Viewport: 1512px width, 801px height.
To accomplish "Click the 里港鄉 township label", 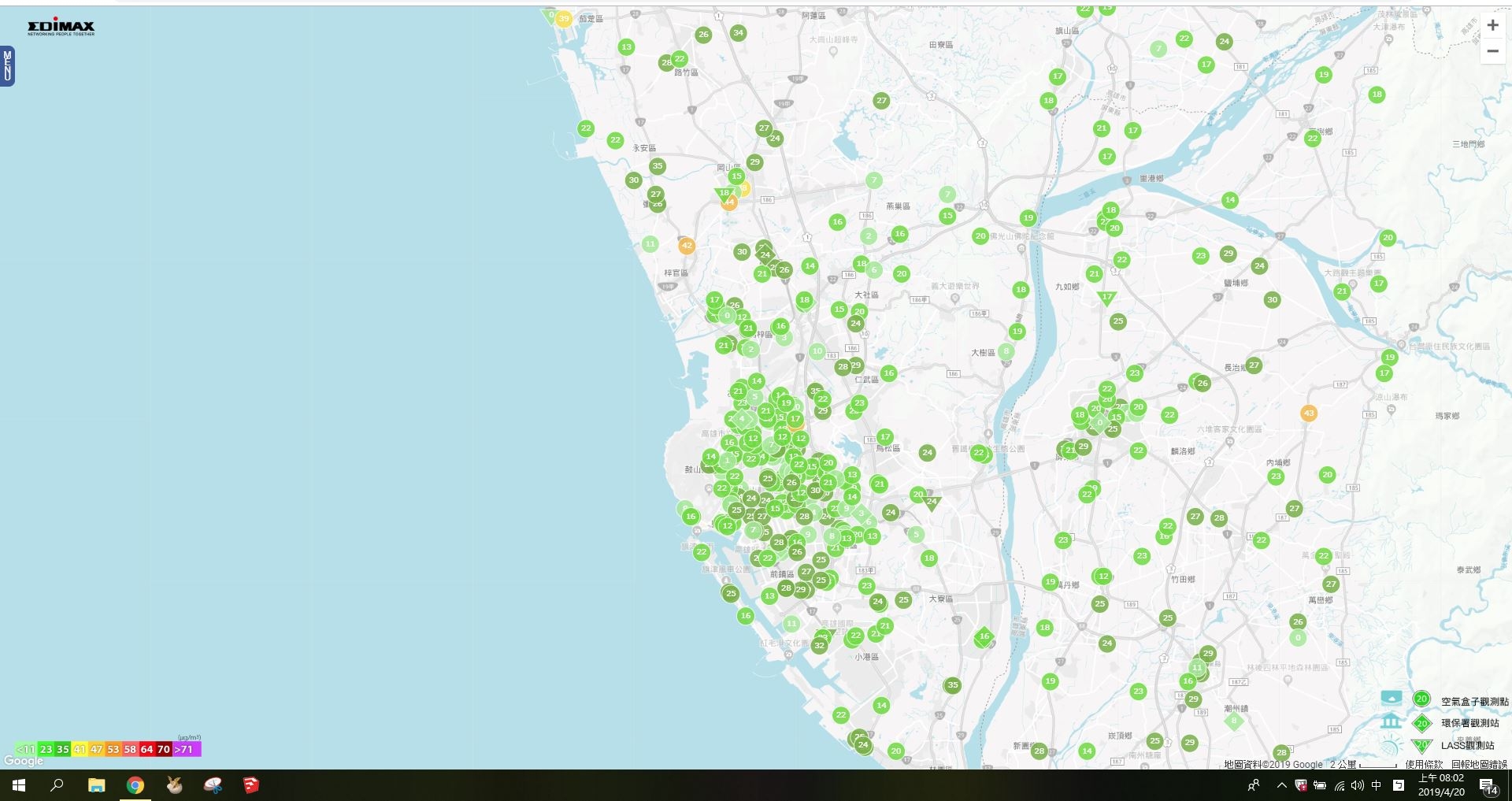I will [1151, 179].
